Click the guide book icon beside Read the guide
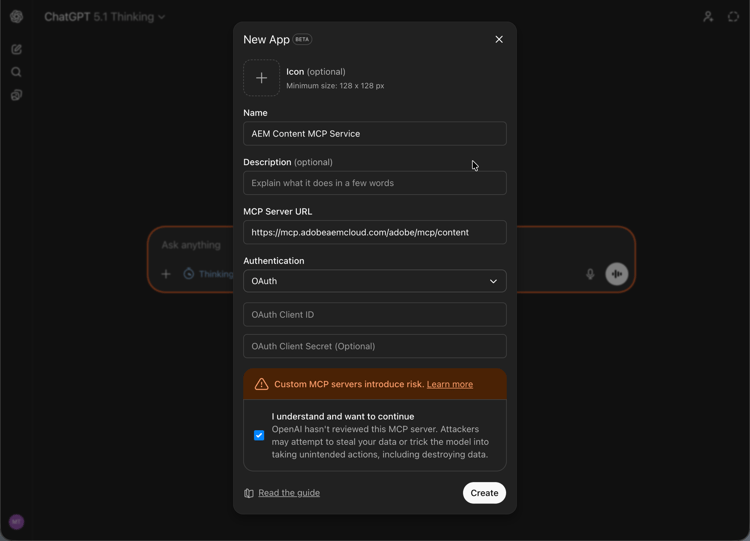This screenshot has height=541, width=750. [249, 493]
